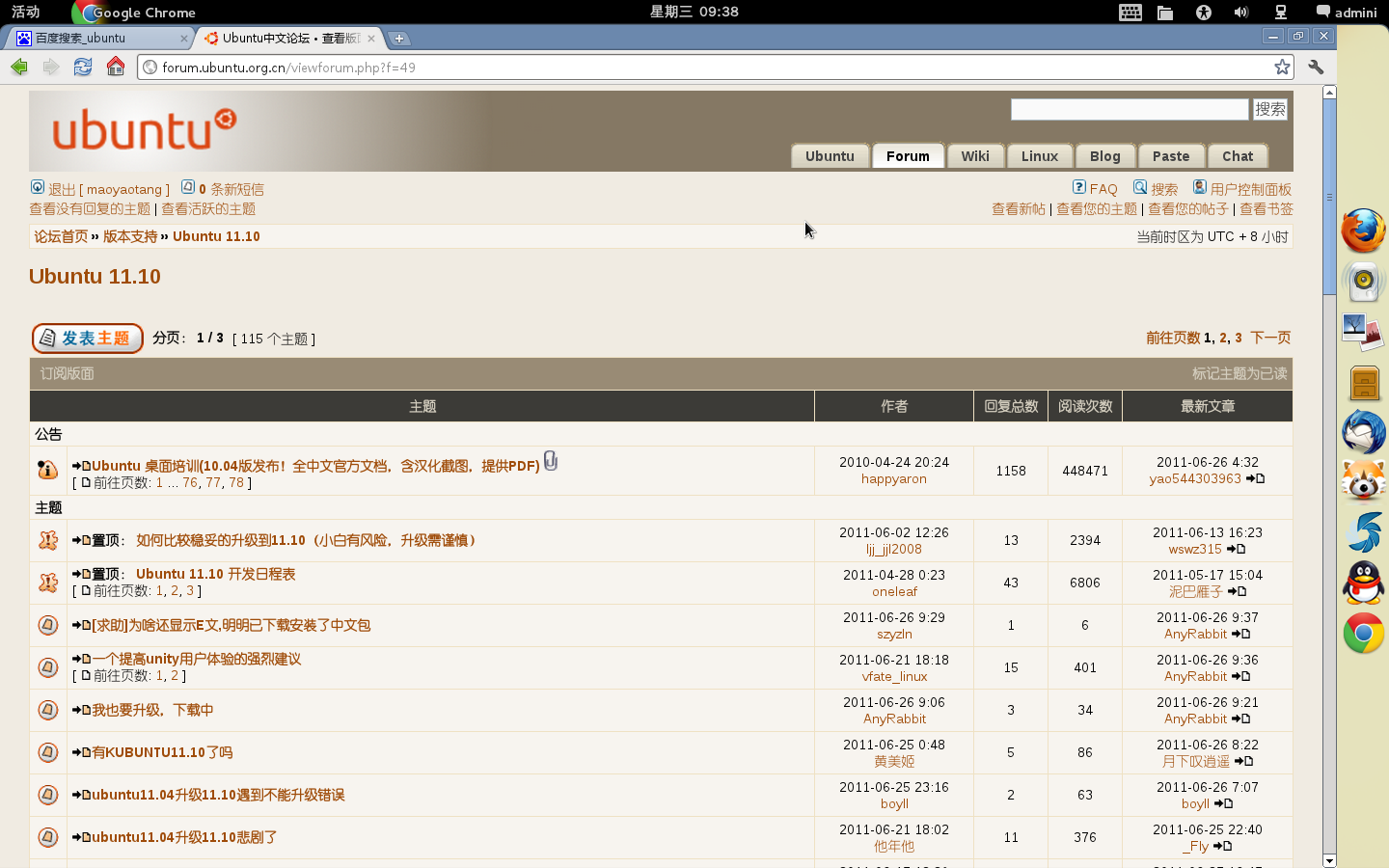
Task: Click the ubuntu logo banner
Action: (x=145, y=130)
